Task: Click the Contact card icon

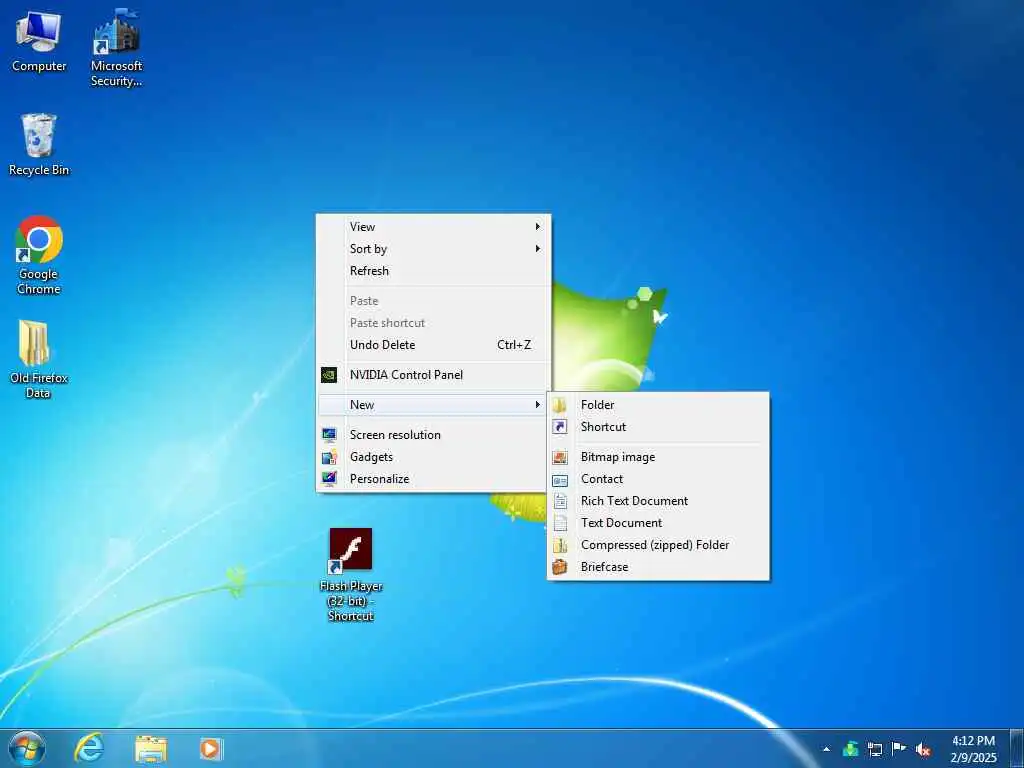Action: [560, 481]
